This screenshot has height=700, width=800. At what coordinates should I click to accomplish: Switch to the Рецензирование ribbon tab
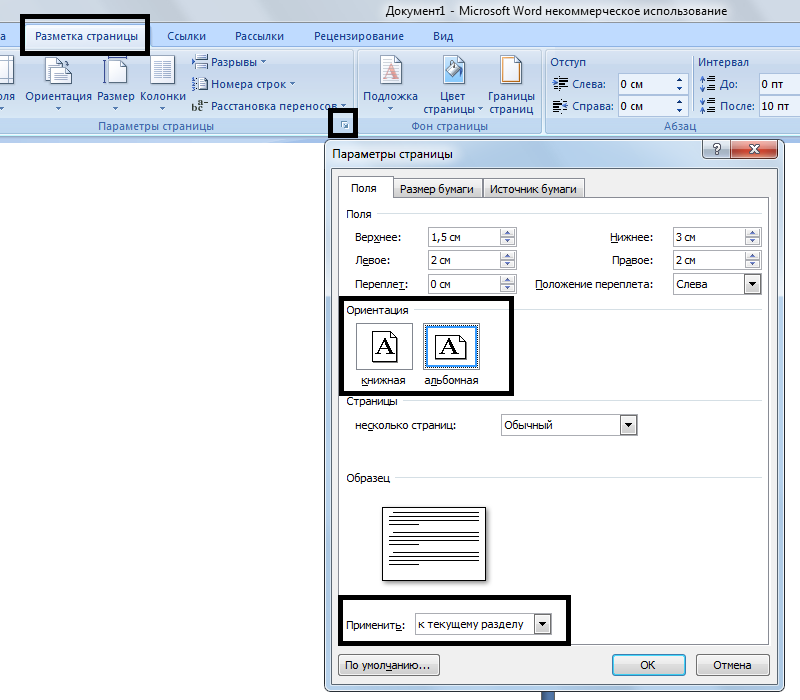click(x=359, y=36)
